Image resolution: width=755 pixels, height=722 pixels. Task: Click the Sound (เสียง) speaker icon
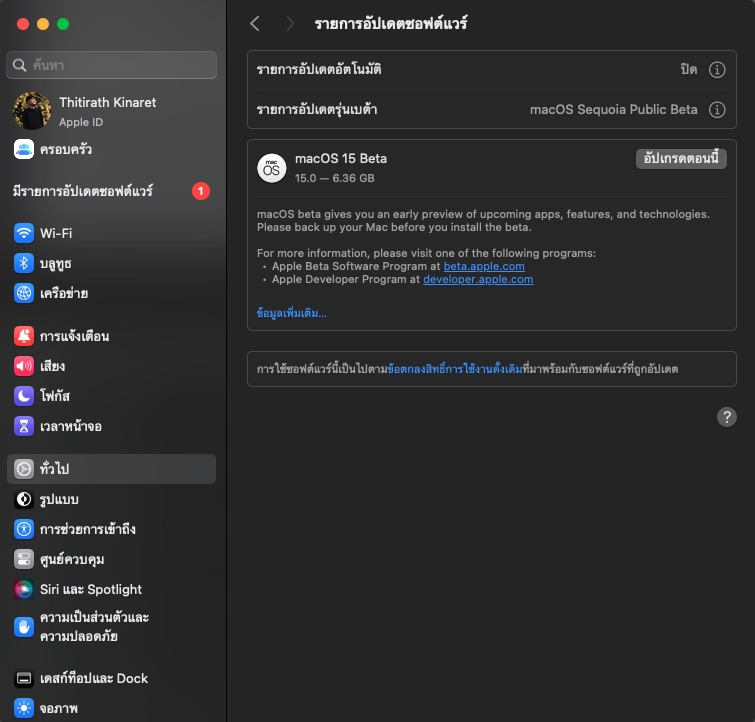tap(24, 366)
